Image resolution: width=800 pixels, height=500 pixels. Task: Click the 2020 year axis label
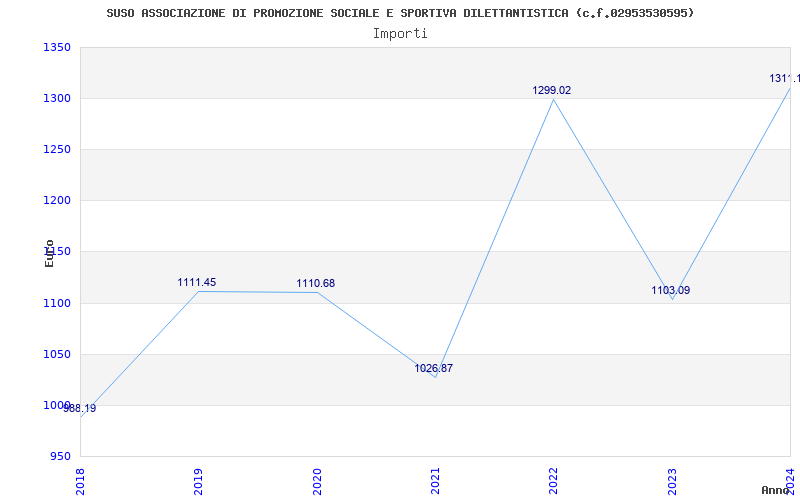pyautogui.click(x=317, y=482)
